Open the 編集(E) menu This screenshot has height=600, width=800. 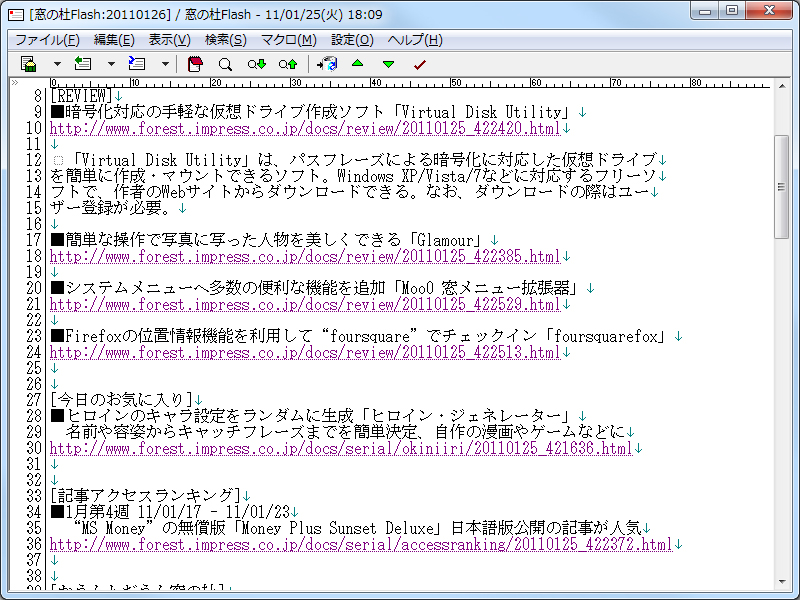pos(114,40)
